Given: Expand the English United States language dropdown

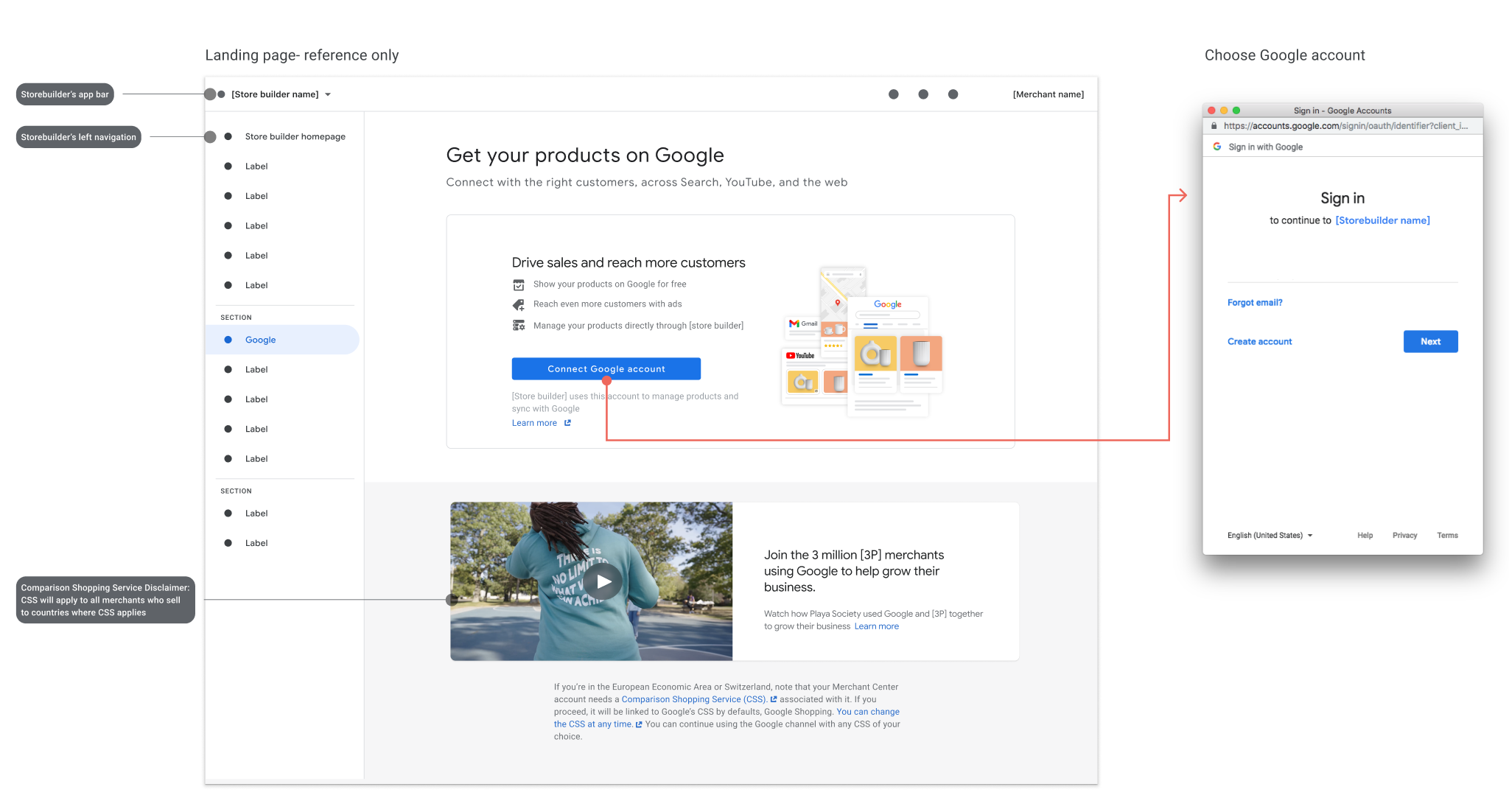Looking at the screenshot, I should [x=1270, y=535].
